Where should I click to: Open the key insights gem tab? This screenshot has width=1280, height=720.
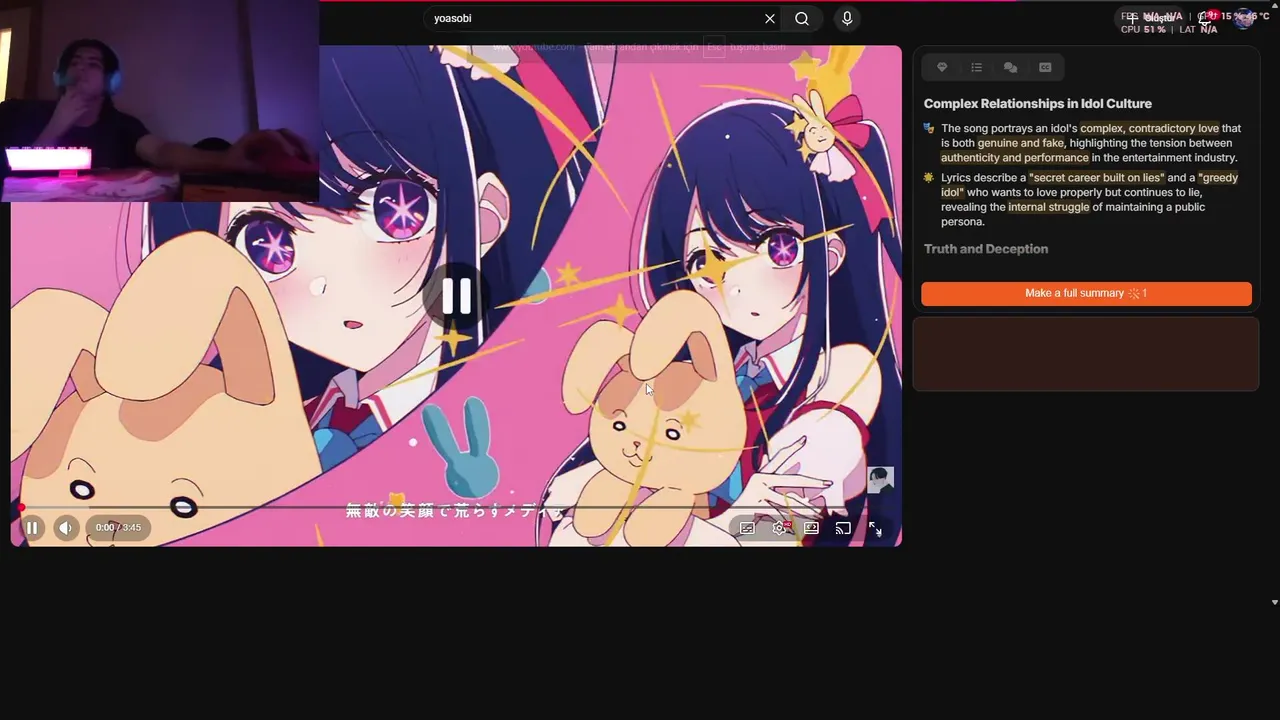942,67
